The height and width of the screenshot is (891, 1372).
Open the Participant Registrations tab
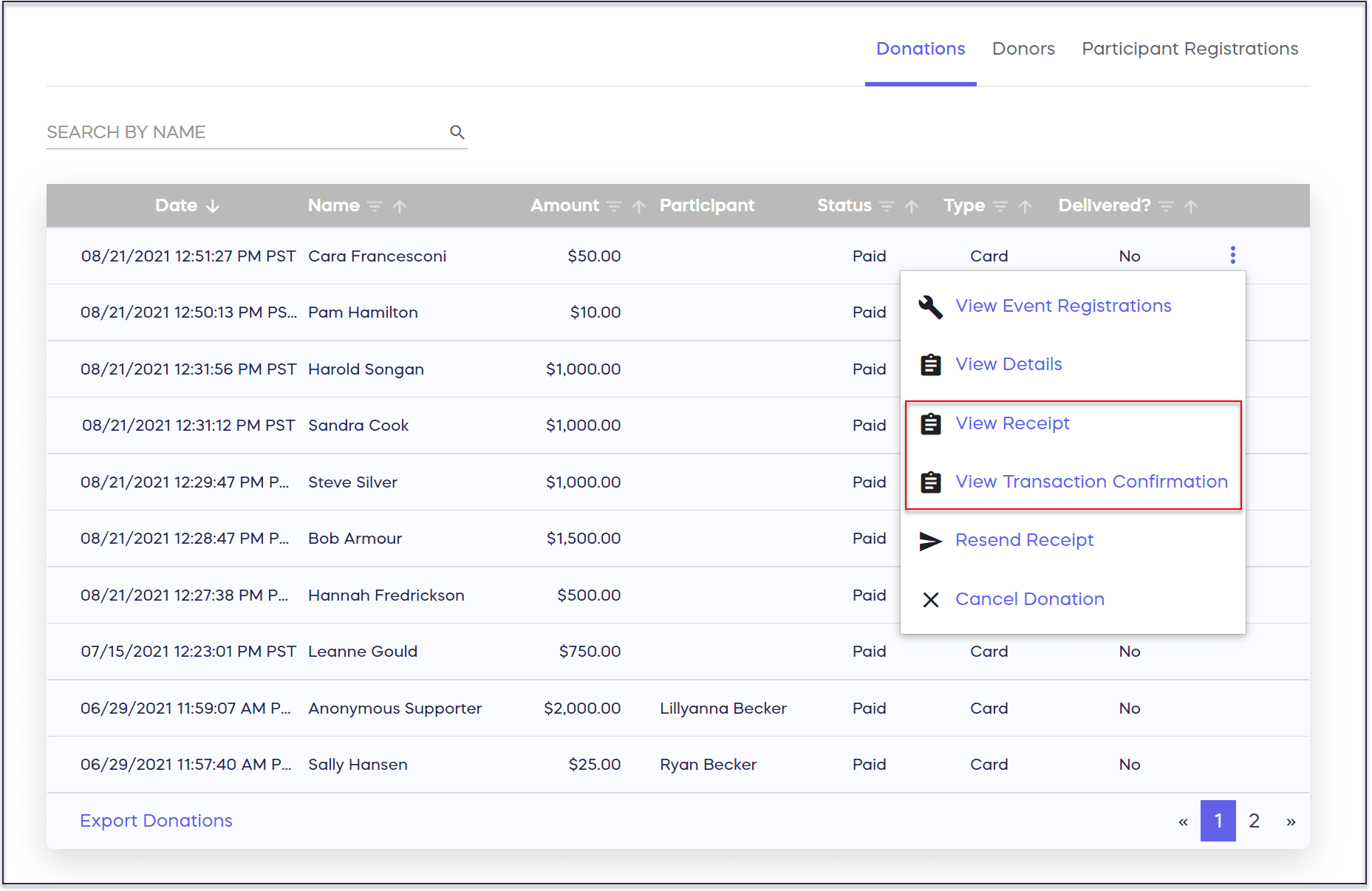pos(1190,49)
